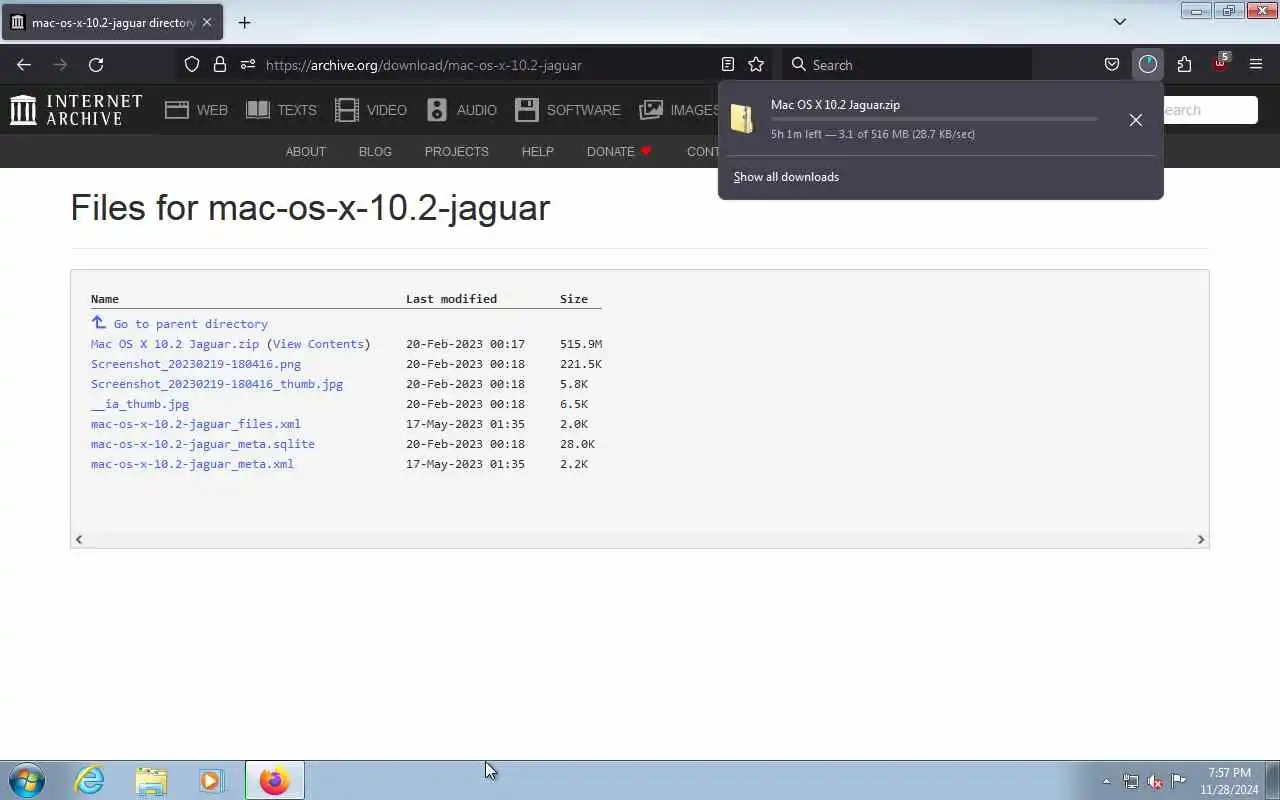Open the Internet Archive logo home link
Screen dimensions: 1280x800
coord(76,110)
